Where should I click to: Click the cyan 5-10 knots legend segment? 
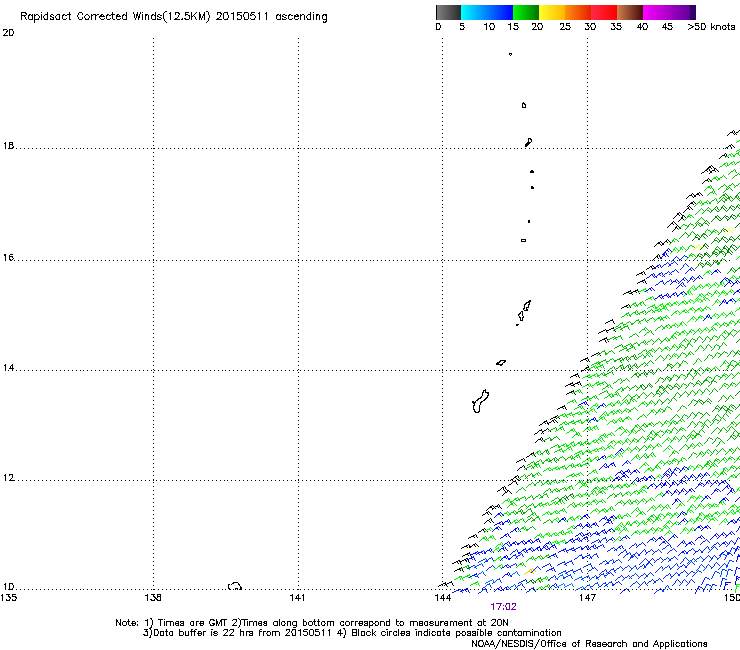coord(474,12)
